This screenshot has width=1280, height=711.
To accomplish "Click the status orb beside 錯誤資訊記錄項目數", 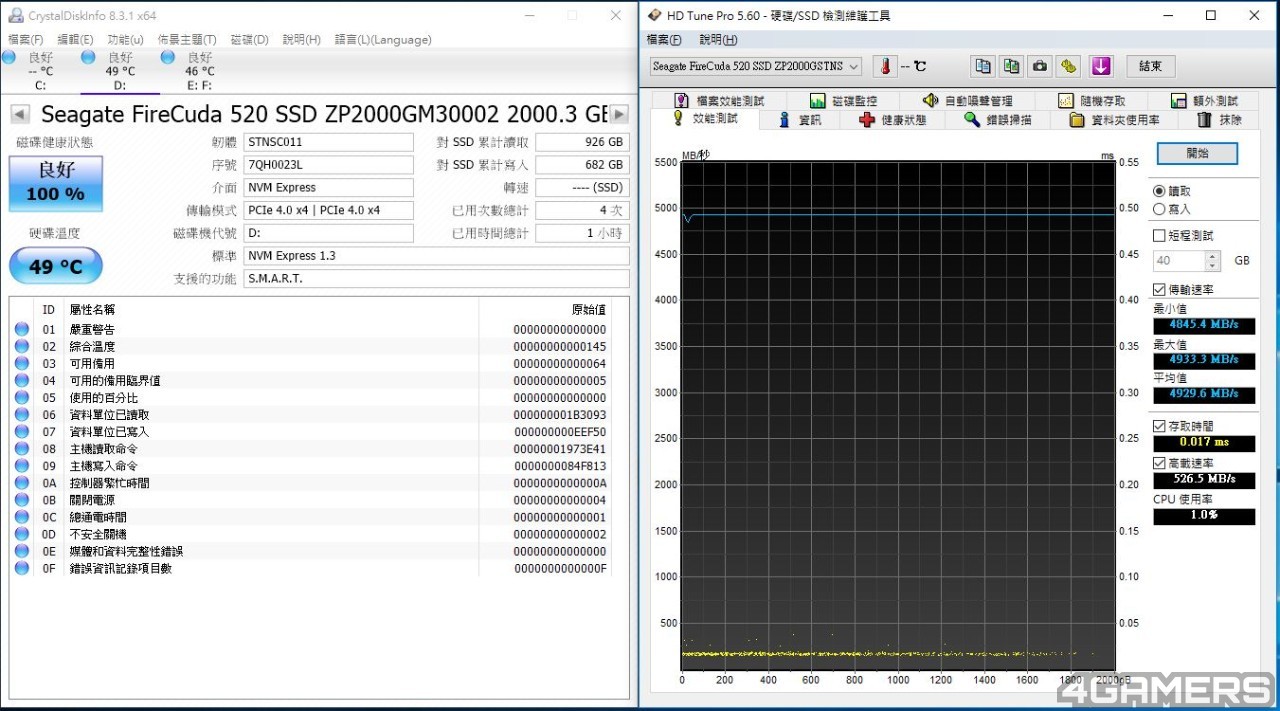I will 22,568.
